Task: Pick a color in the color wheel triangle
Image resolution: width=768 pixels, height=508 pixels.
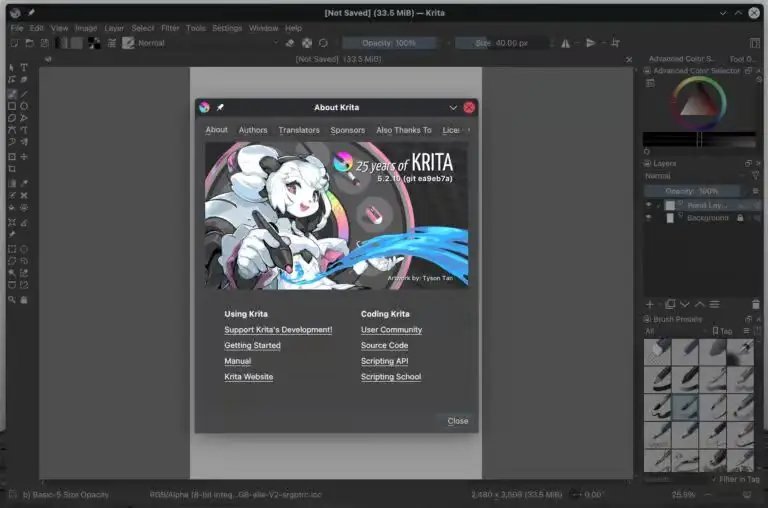Action: (699, 102)
